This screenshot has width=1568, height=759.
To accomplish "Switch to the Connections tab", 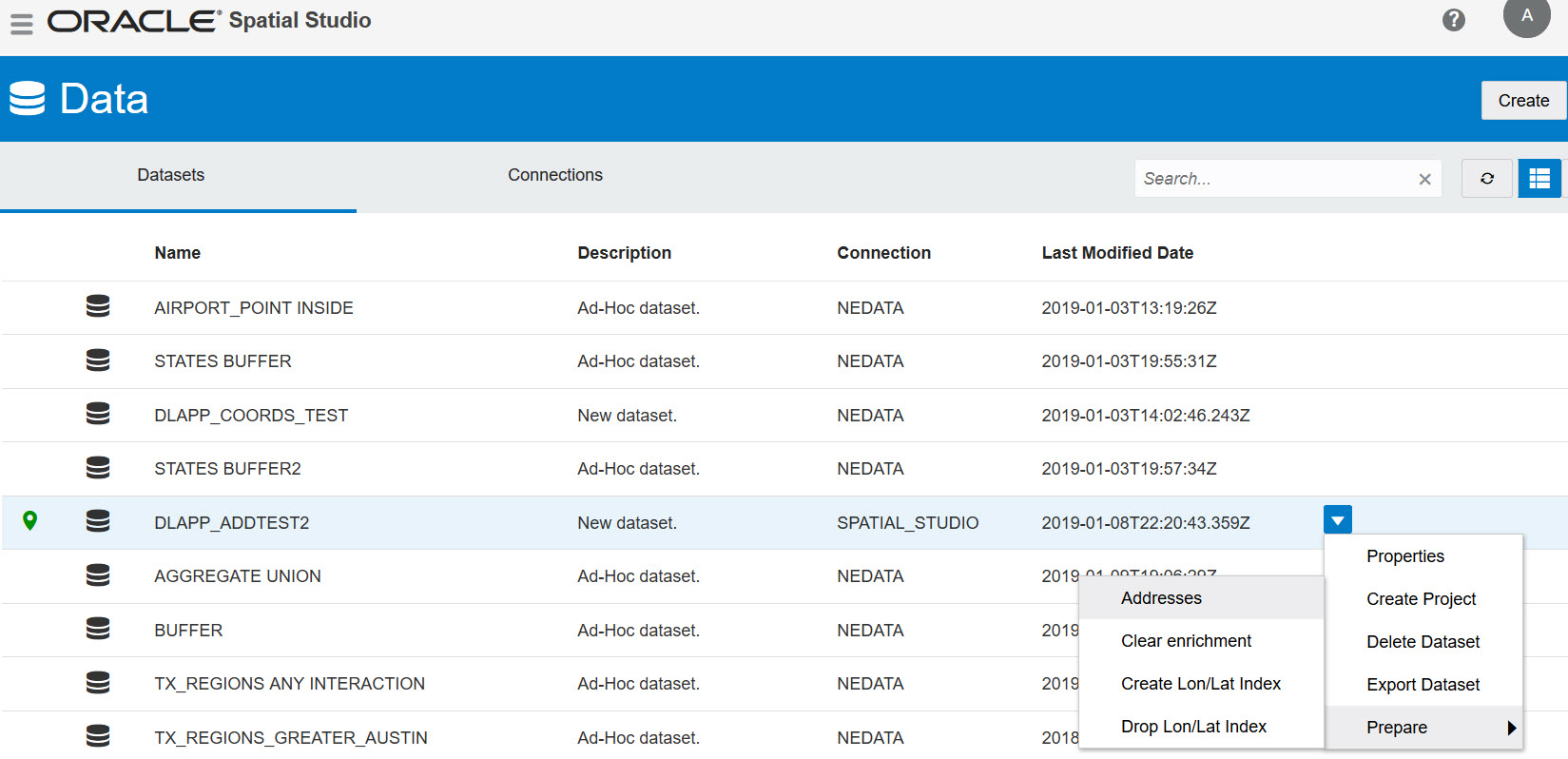I will [x=555, y=175].
